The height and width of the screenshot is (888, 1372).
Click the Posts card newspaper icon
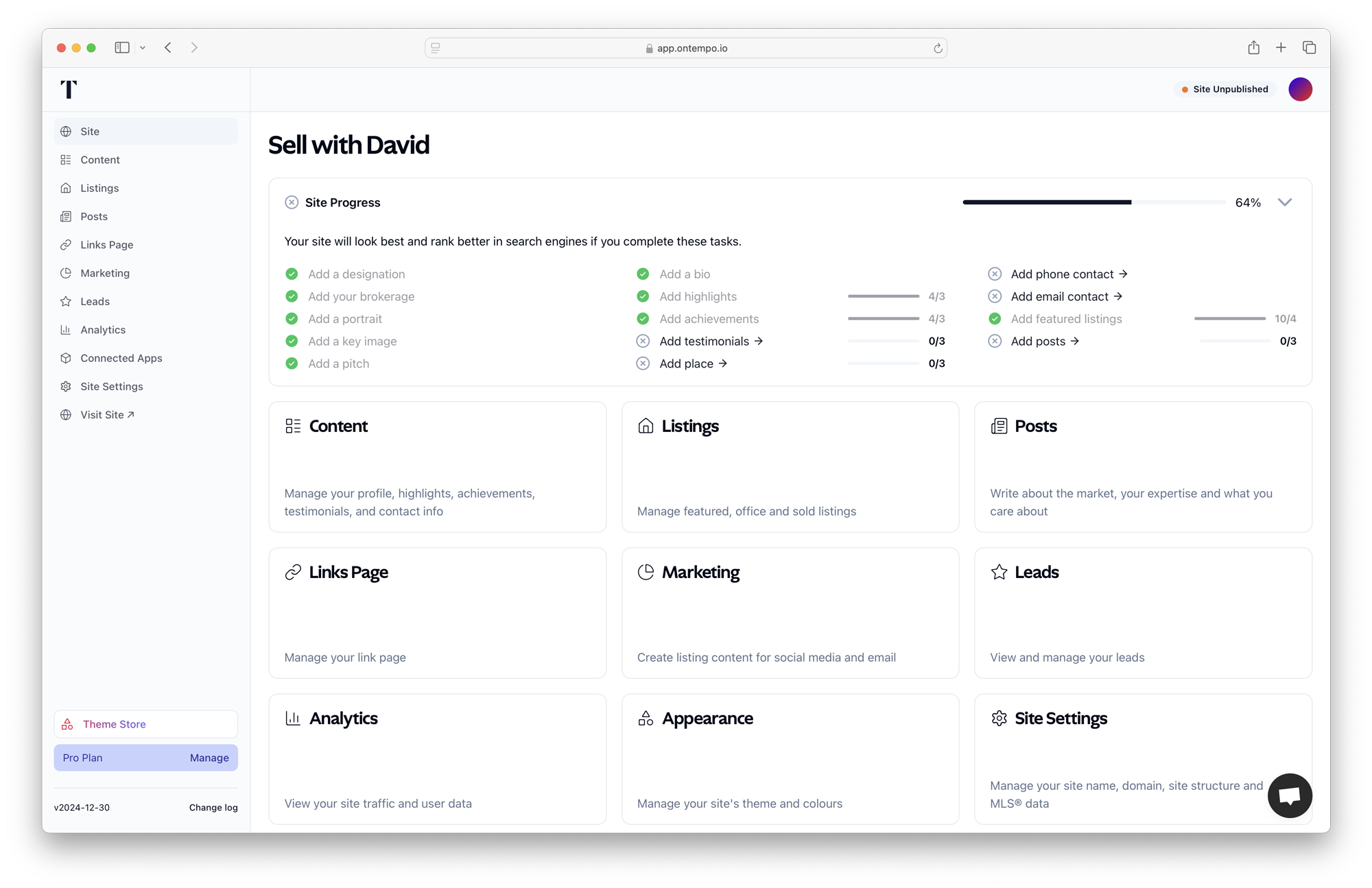(999, 426)
